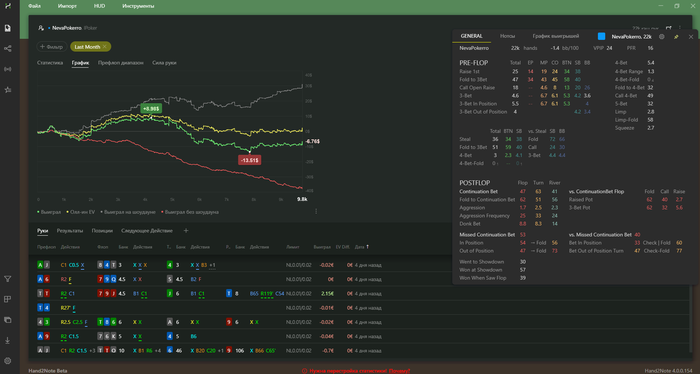Click the Hand2Note logo icon

click(x=8, y=5)
